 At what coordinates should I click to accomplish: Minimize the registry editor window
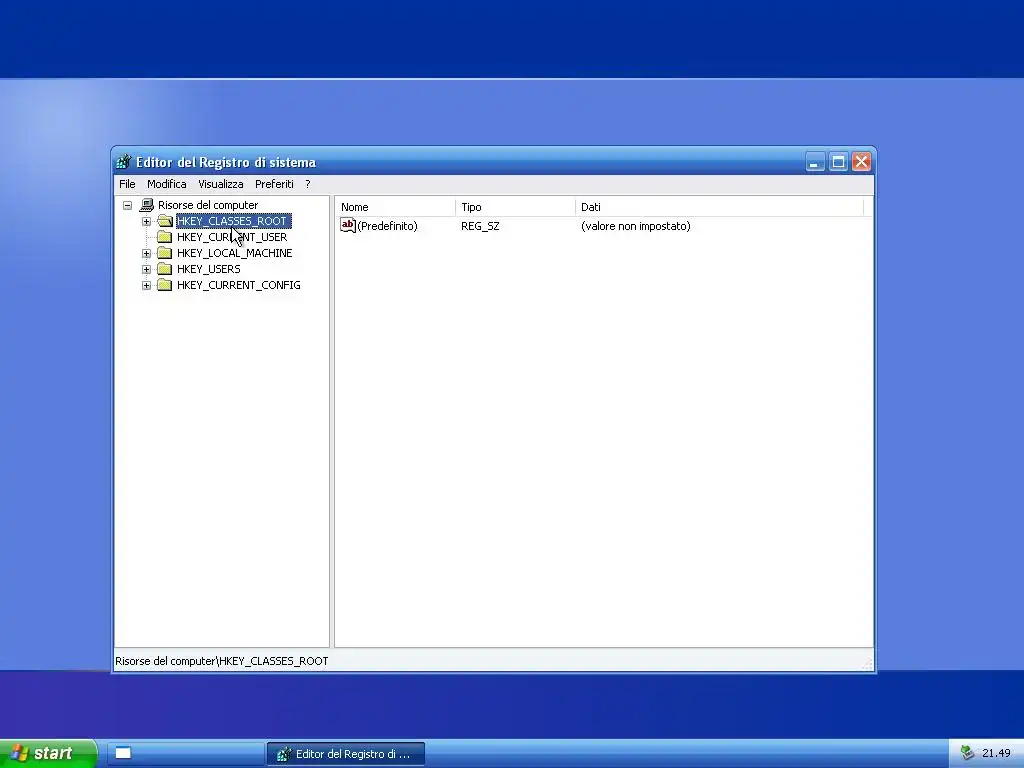pyautogui.click(x=814, y=162)
